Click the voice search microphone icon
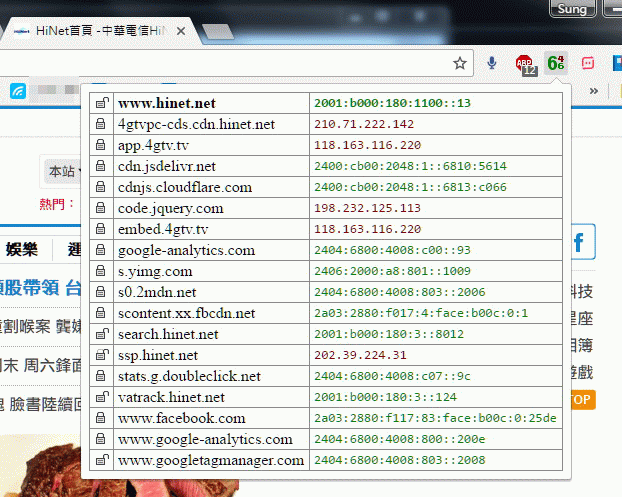622x497 pixels. (x=491, y=63)
